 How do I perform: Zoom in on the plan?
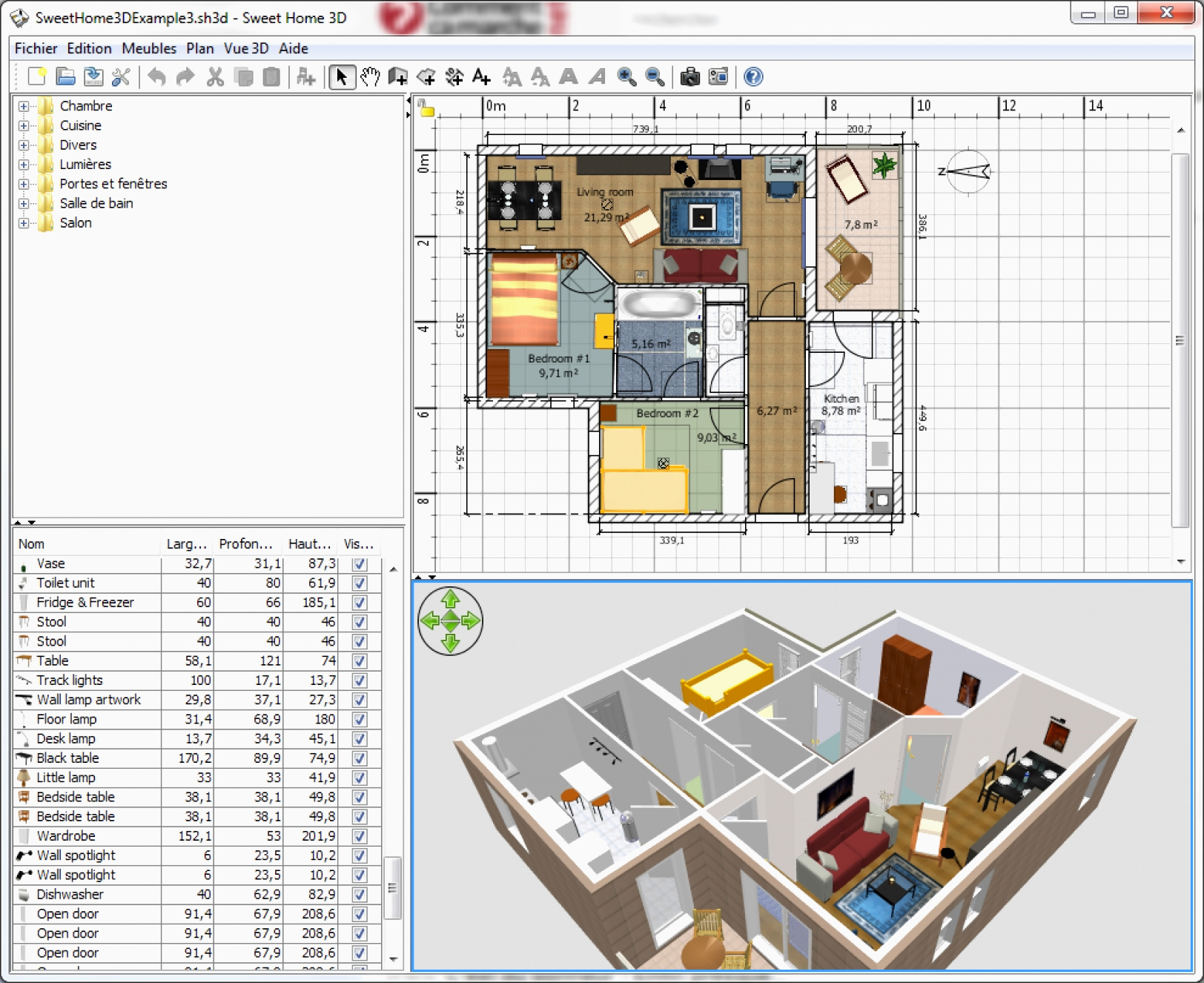tap(626, 76)
